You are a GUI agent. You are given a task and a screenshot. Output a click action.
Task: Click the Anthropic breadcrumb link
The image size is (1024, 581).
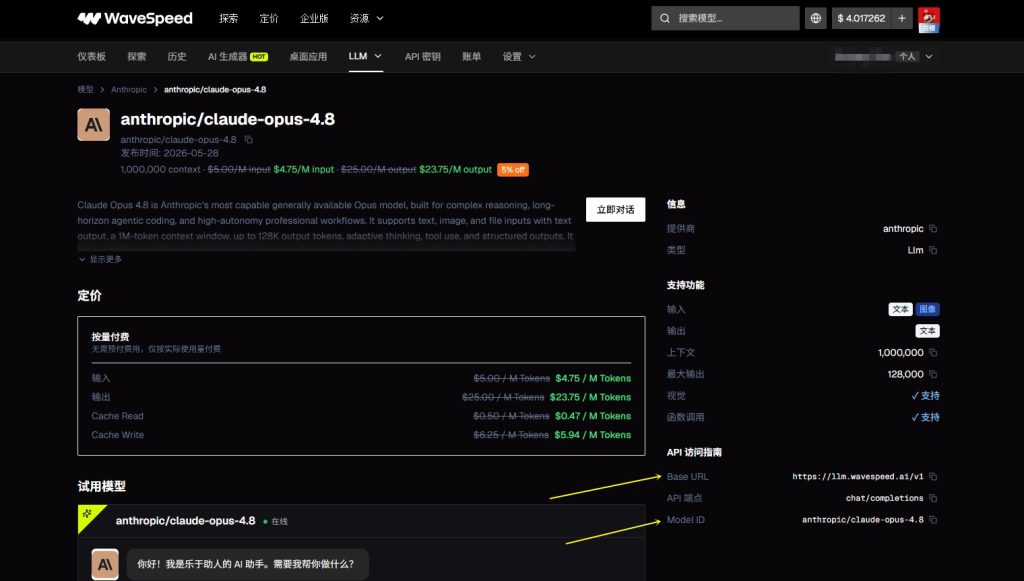point(129,89)
